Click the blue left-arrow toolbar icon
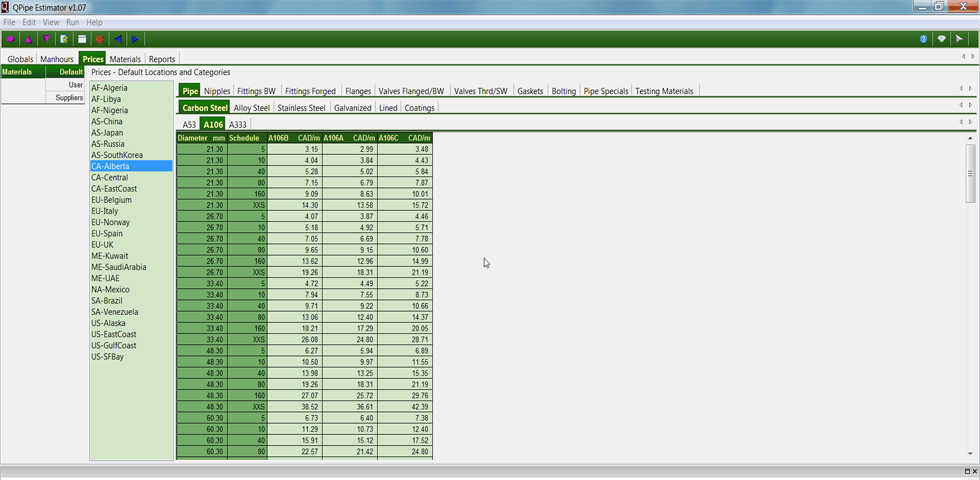The image size is (980, 480). tap(118, 39)
